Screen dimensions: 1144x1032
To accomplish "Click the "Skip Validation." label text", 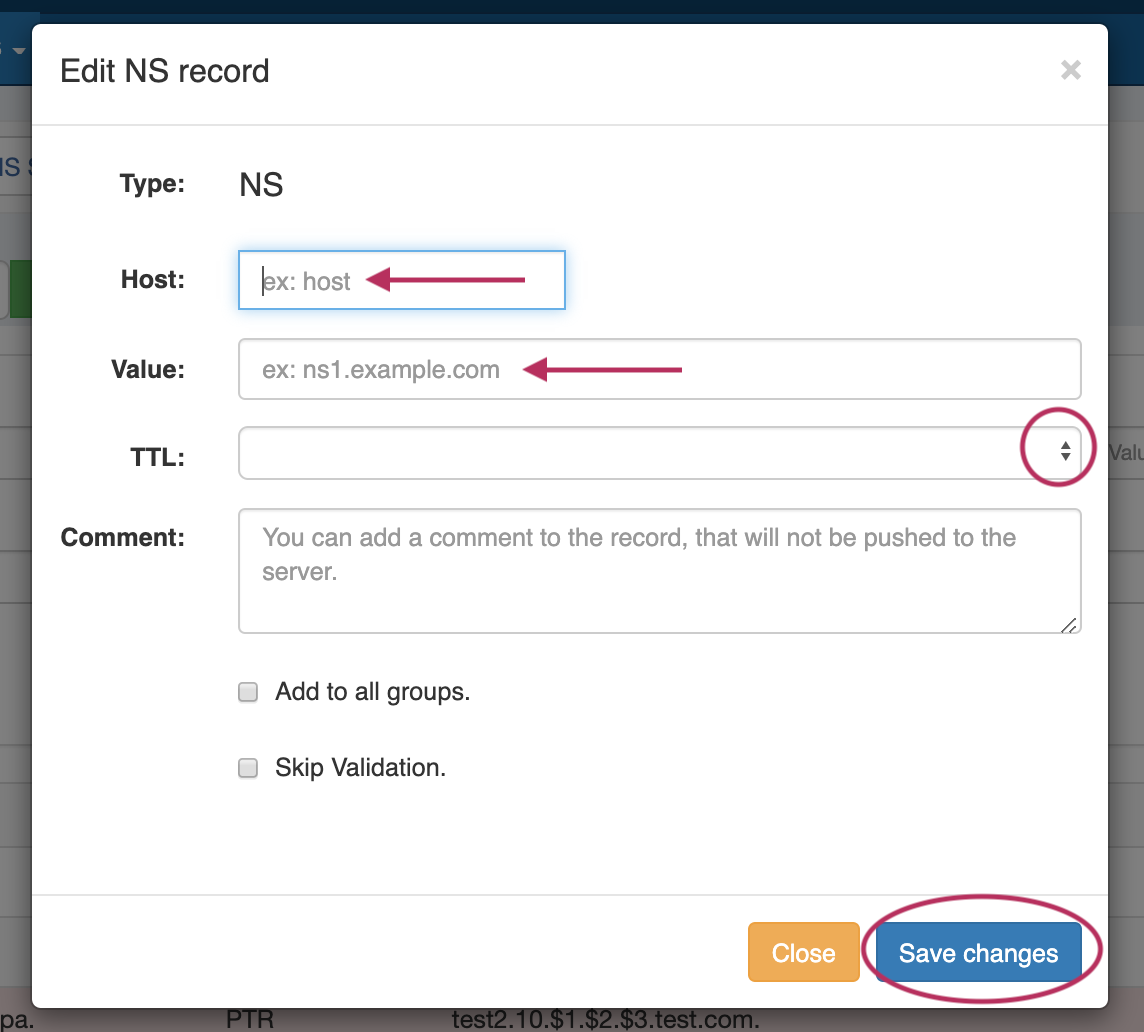I will [x=360, y=768].
